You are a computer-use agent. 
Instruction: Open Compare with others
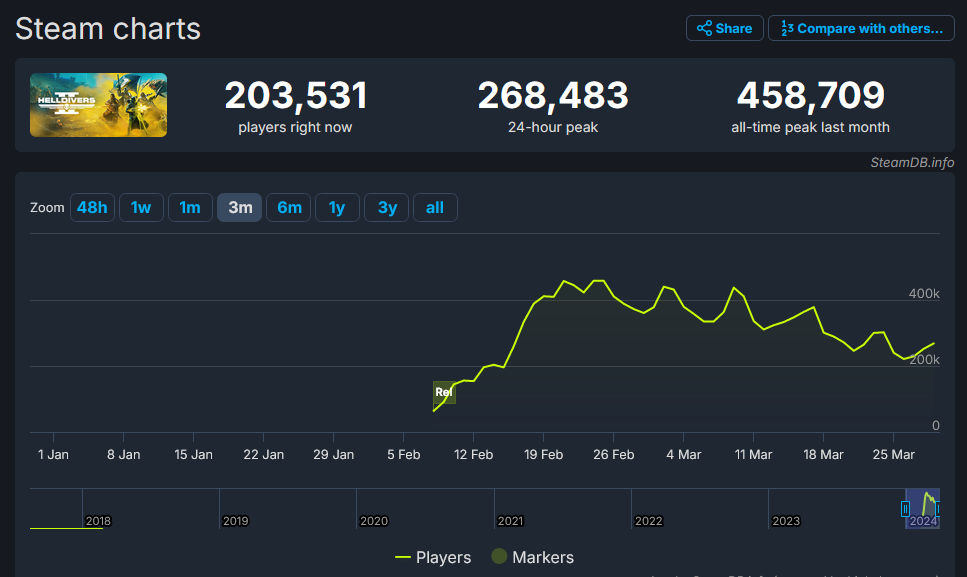point(861,28)
